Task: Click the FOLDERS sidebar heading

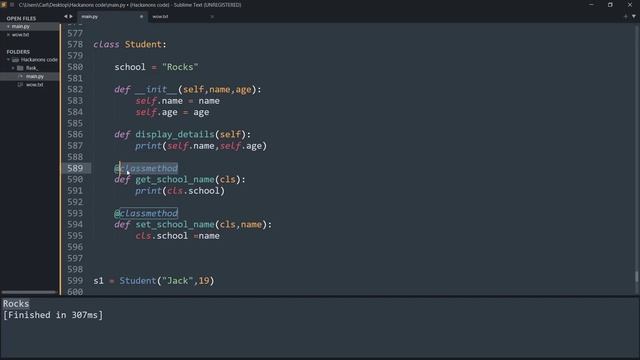Action: click(18, 52)
